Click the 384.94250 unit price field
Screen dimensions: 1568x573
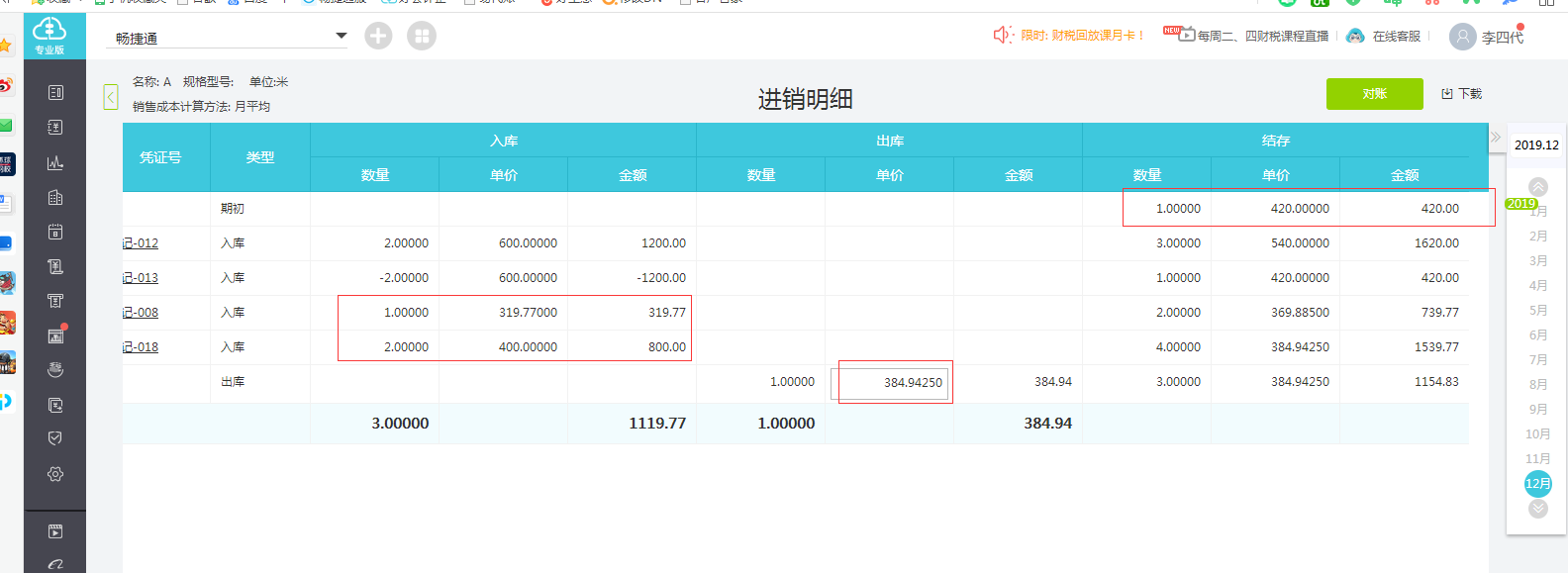point(890,383)
